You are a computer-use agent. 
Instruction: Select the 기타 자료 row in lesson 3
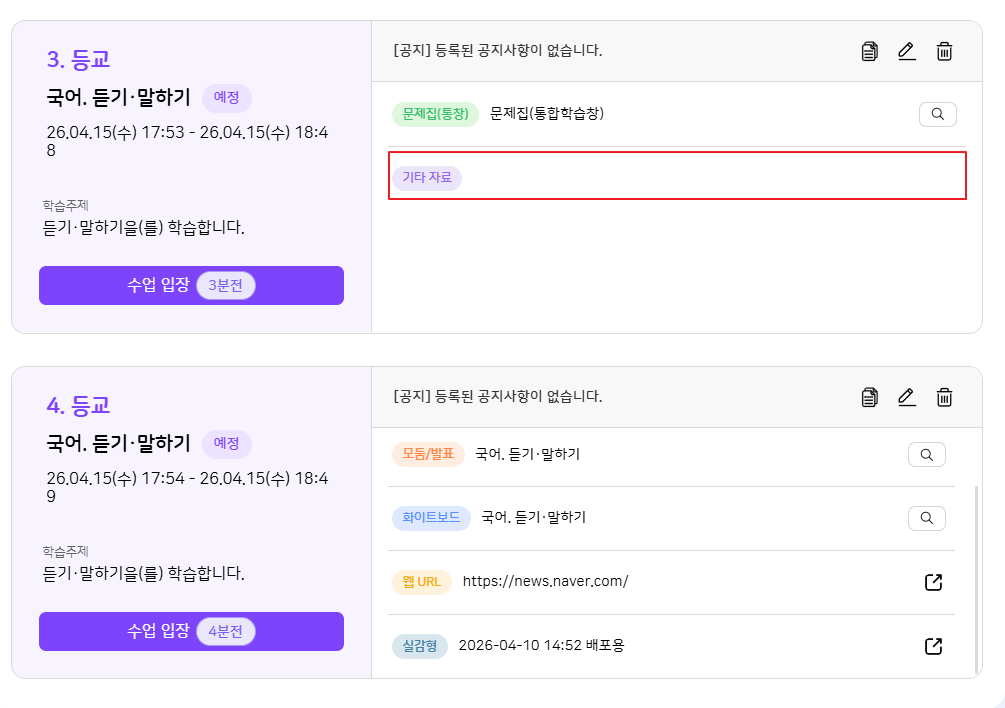(676, 176)
